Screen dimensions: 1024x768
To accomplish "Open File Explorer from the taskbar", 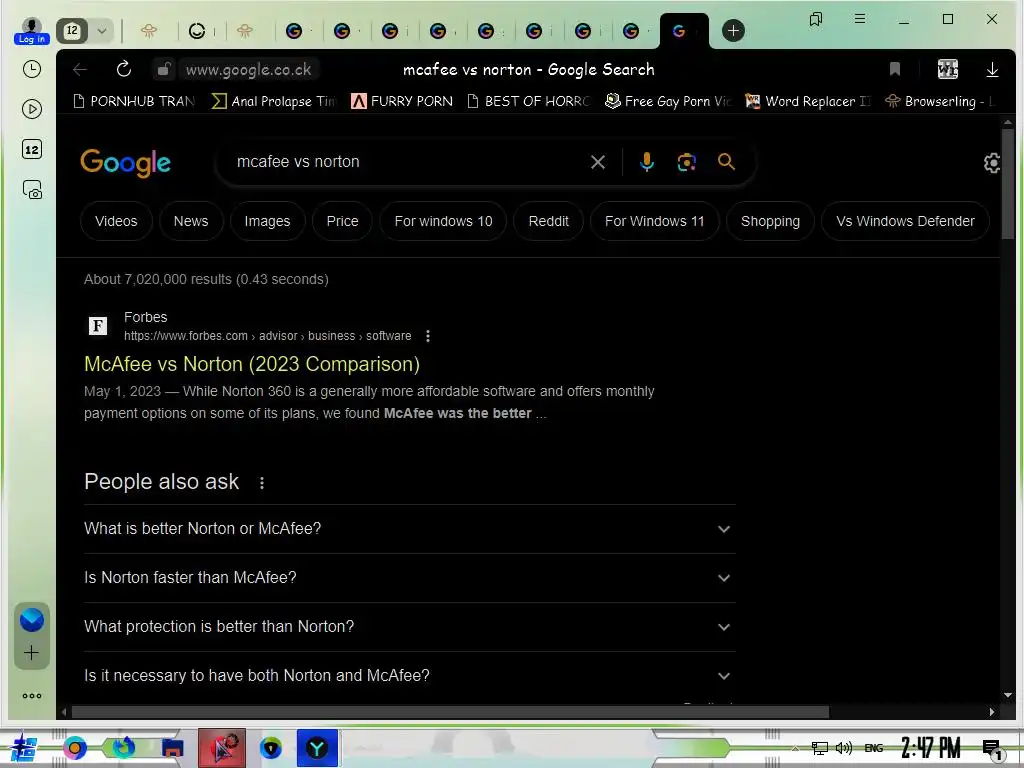I will (x=173, y=748).
